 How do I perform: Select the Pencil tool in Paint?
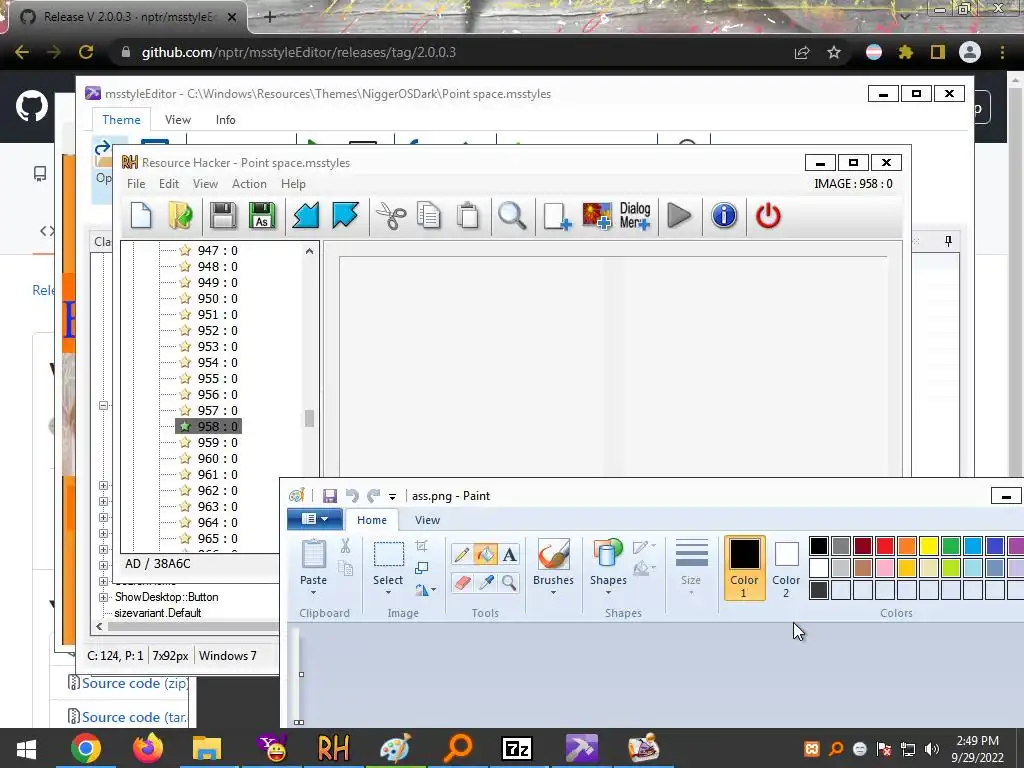pos(462,554)
